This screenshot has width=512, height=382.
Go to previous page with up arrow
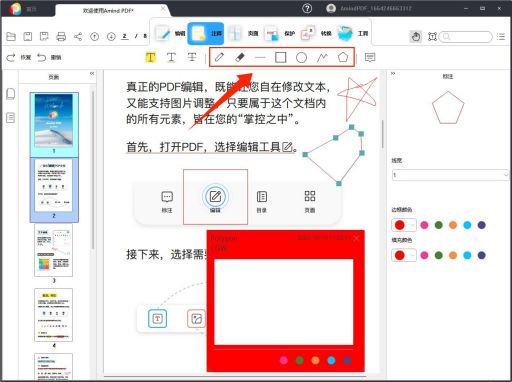tap(95, 36)
